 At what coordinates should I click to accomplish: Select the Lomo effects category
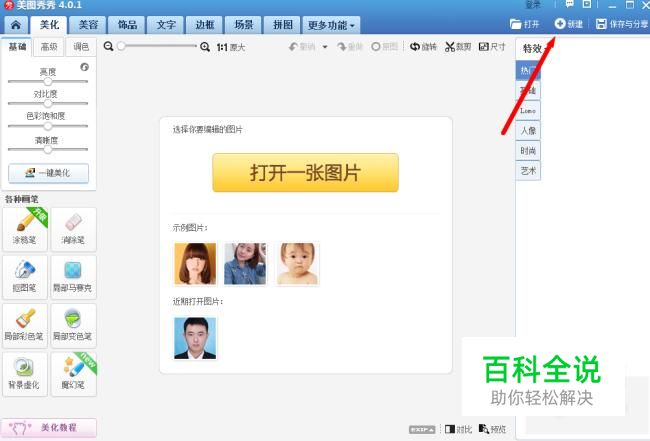coord(528,111)
